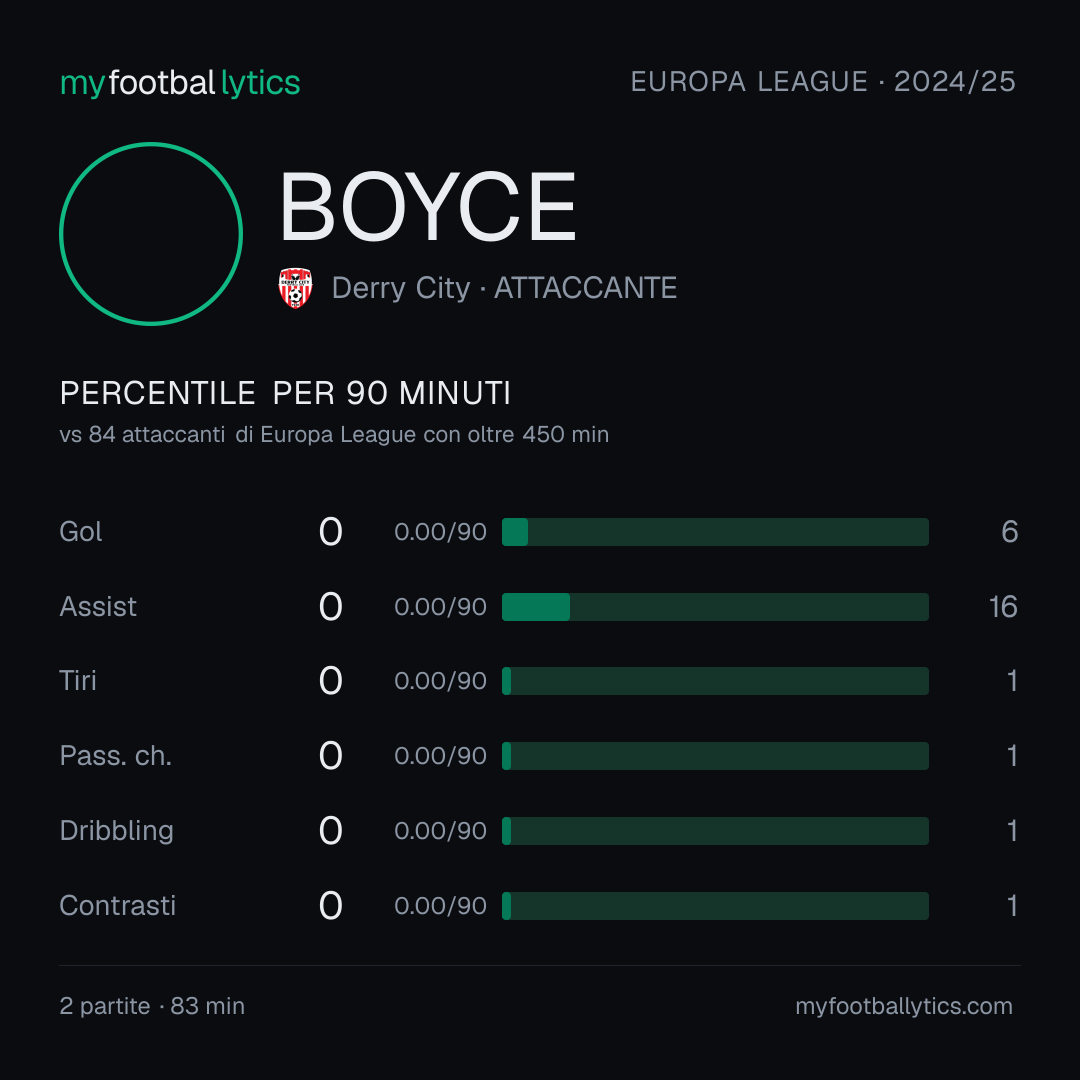Click the Contrasti percentile bar

[x=715, y=906]
